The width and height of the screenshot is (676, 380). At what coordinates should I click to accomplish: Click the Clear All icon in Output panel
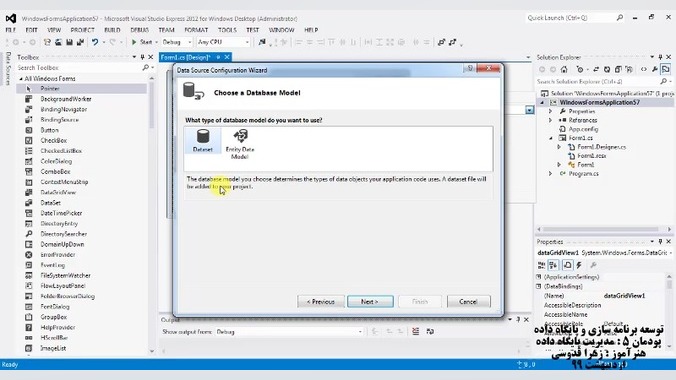point(415,331)
